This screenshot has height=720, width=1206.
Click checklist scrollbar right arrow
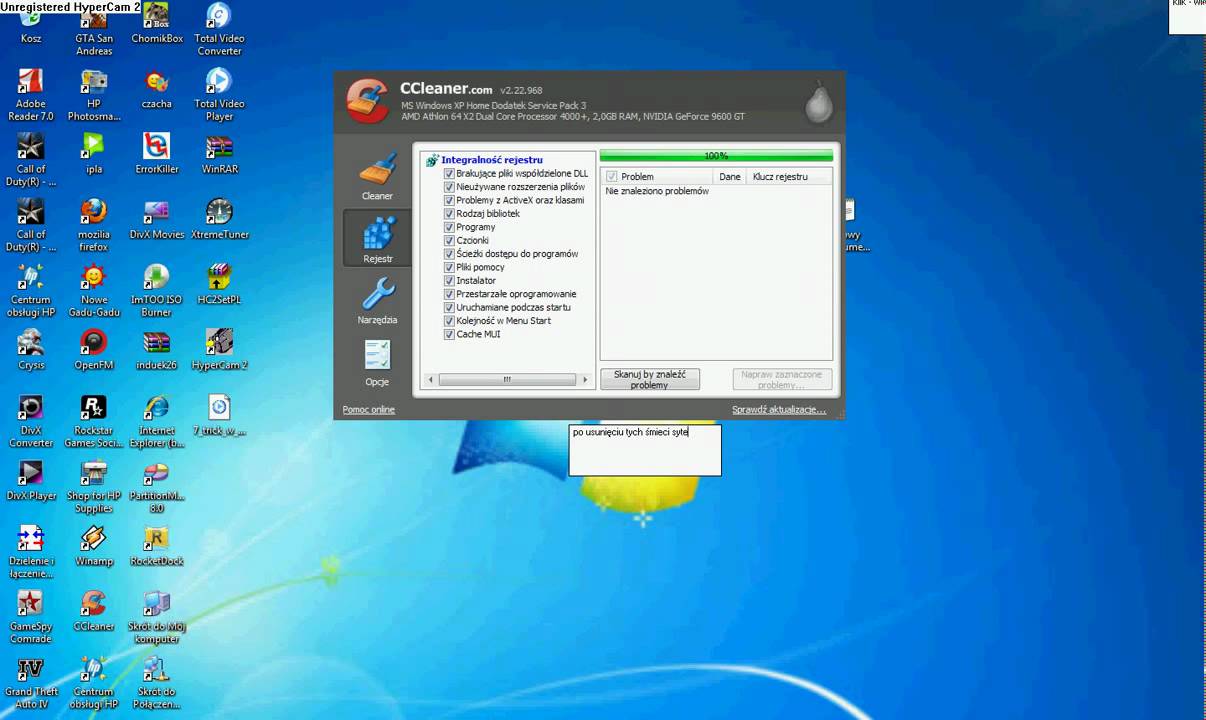tap(585, 380)
